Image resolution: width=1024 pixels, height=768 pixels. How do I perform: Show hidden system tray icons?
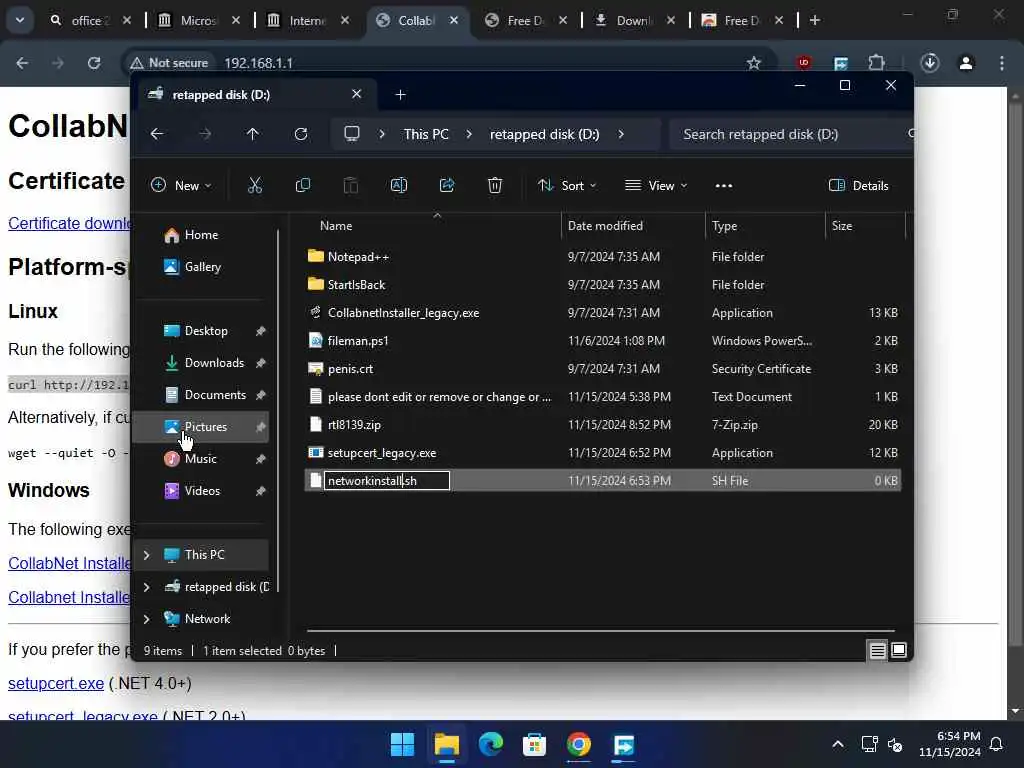[x=838, y=744]
